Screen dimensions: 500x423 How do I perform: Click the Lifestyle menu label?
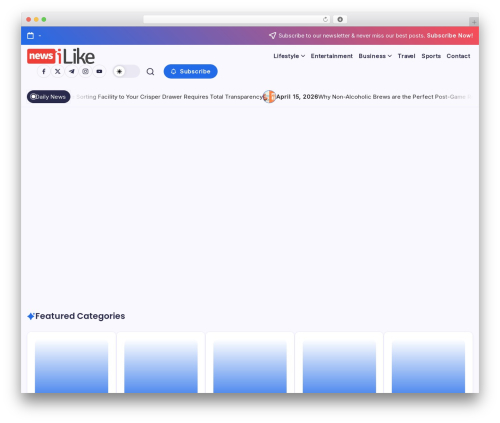tap(286, 56)
